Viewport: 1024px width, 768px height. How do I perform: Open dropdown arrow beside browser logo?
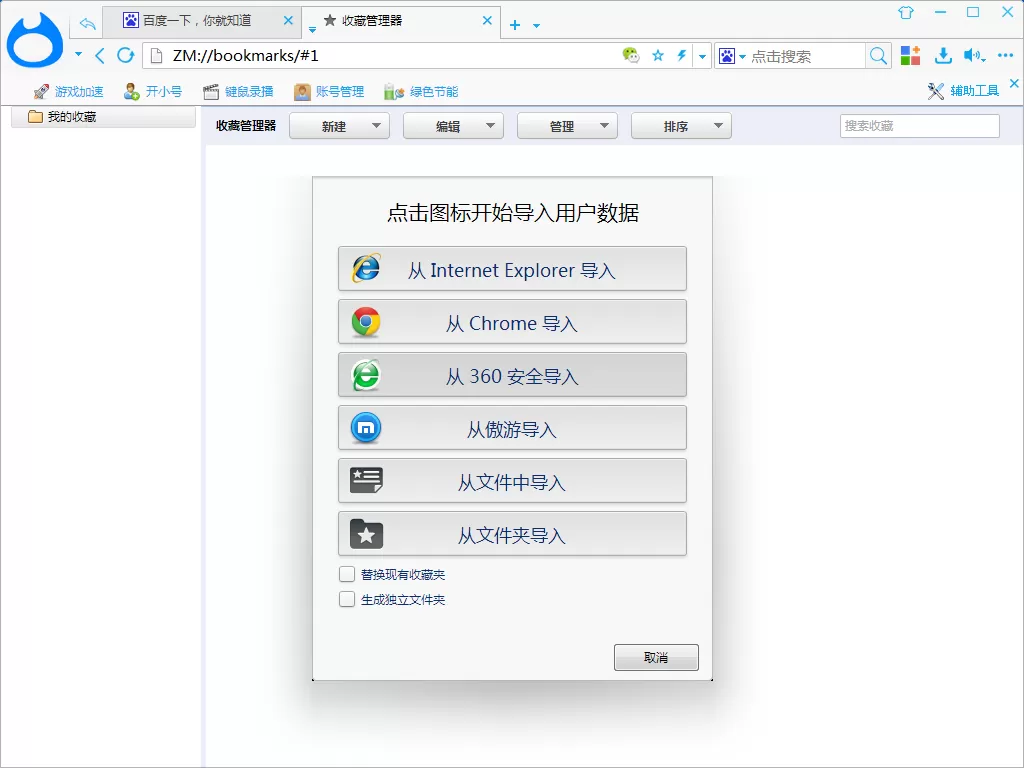(x=78, y=54)
